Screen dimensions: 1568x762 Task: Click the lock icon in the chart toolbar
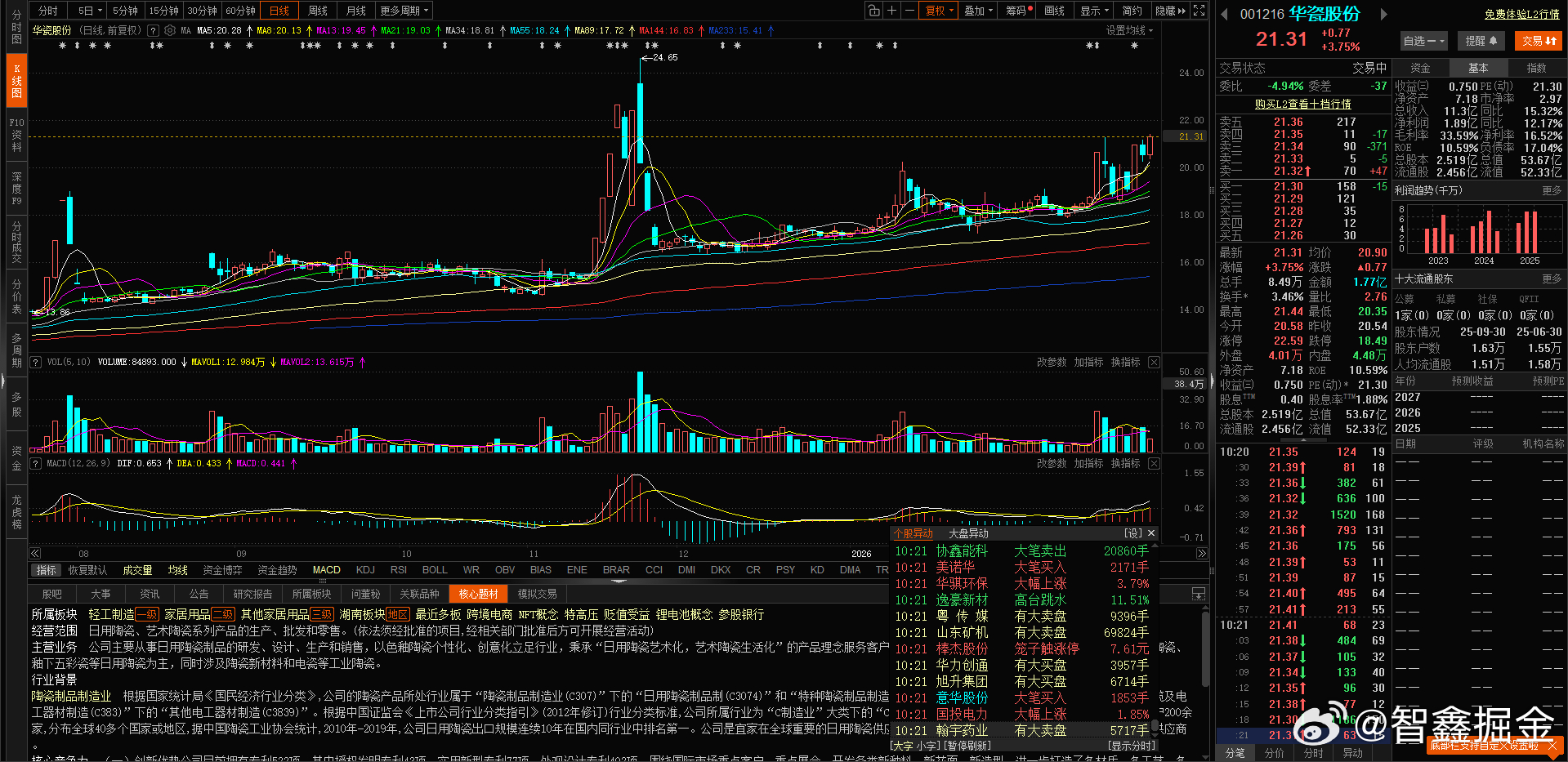(874, 11)
